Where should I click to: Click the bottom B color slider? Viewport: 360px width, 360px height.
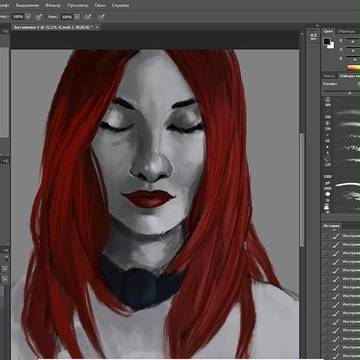click(x=353, y=59)
